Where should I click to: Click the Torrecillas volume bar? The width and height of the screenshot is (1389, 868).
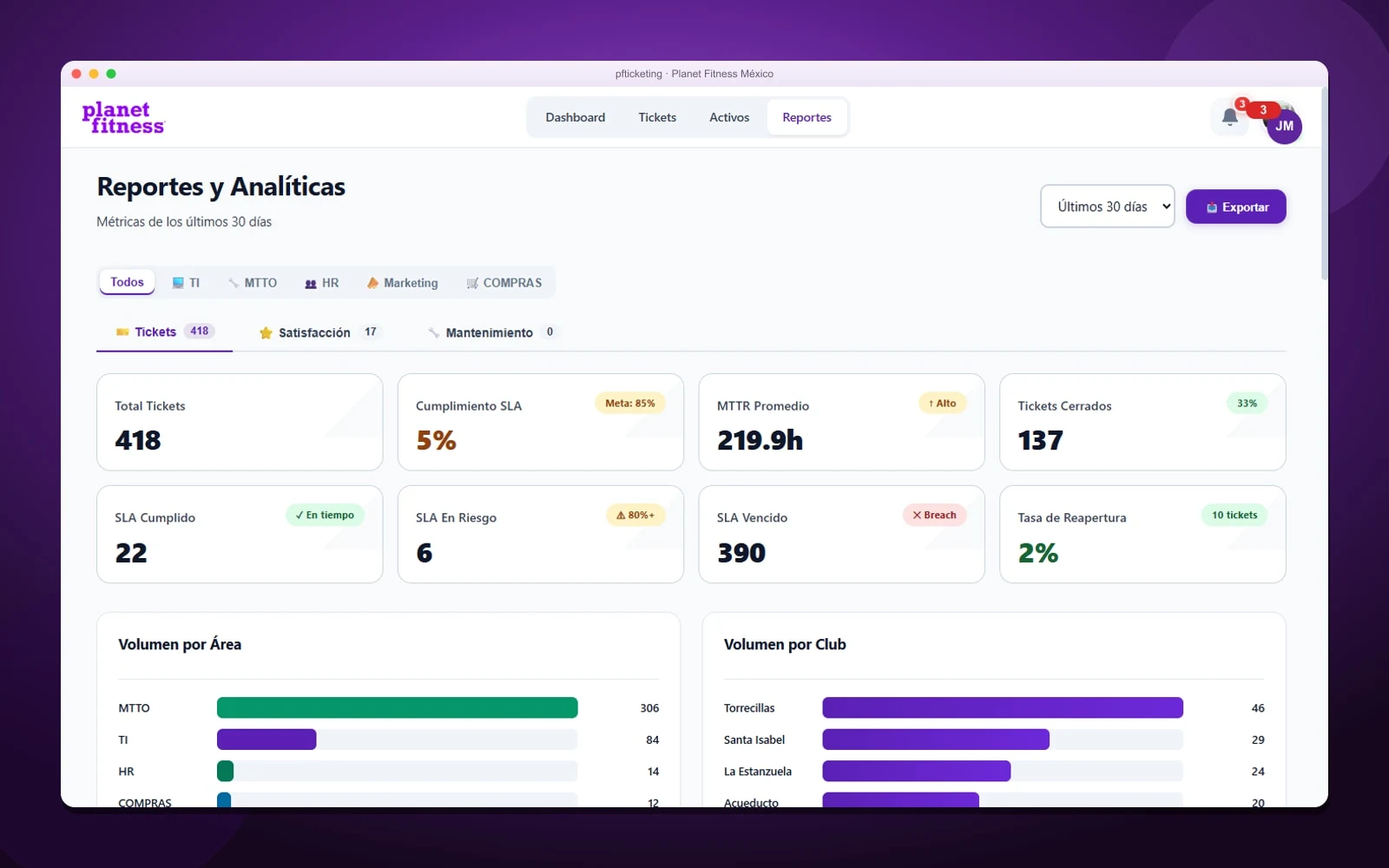click(x=1003, y=707)
